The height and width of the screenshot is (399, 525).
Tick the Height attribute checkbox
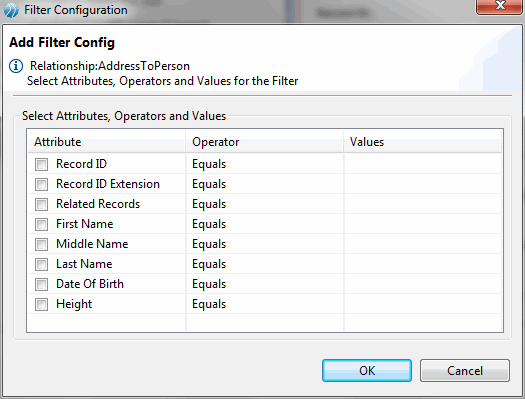pos(42,305)
